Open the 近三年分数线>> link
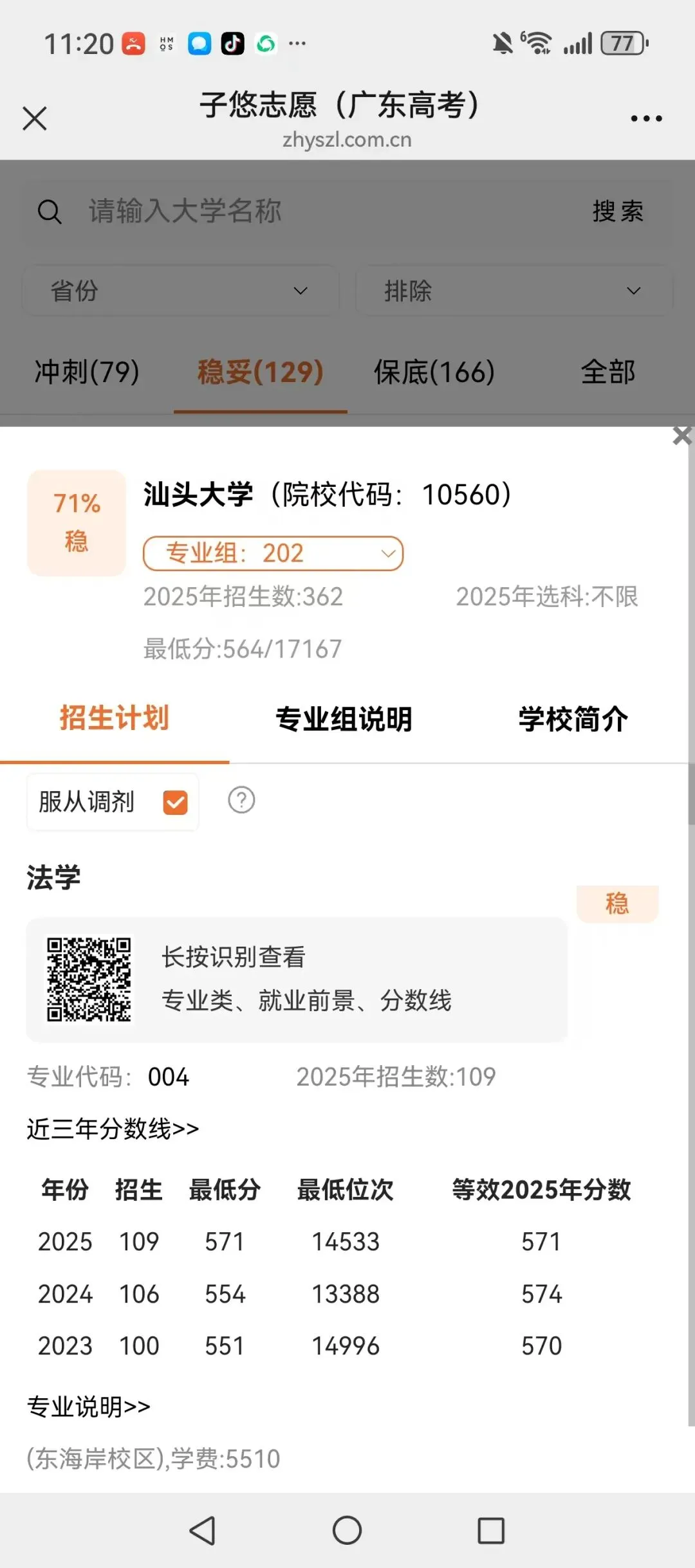The width and height of the screenshot is (695, 1568). point(113,1129)
